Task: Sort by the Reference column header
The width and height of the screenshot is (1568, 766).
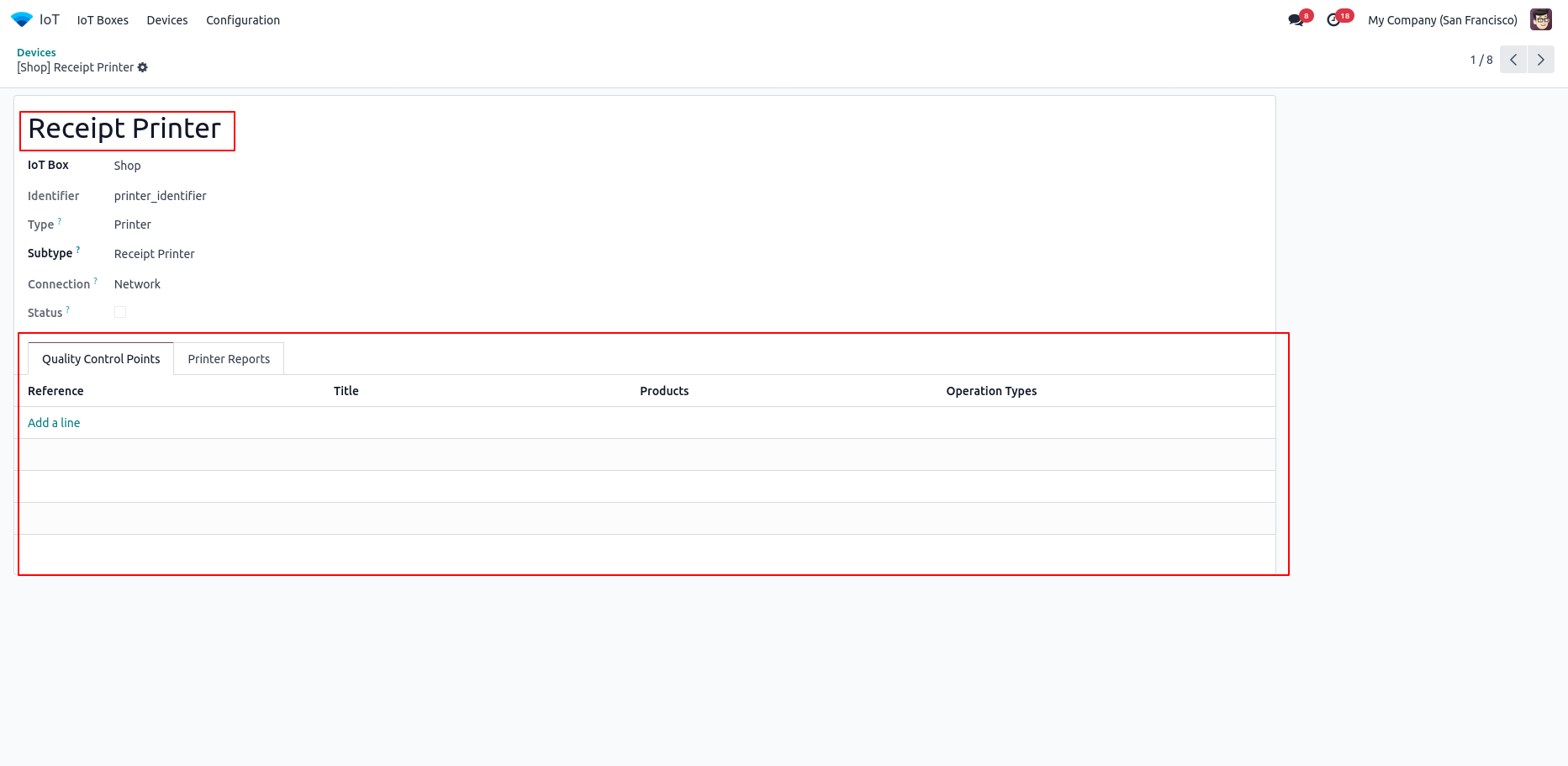Action: 55,391
